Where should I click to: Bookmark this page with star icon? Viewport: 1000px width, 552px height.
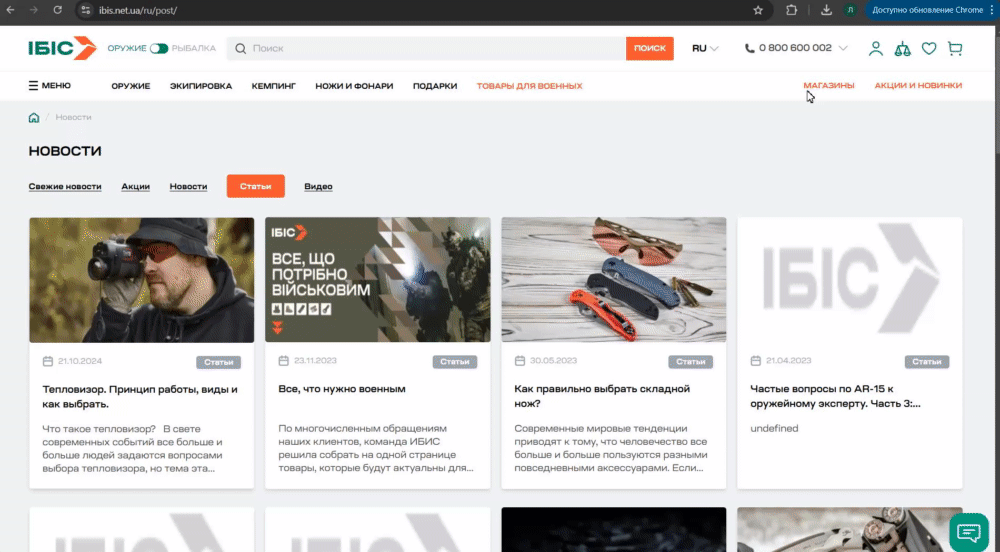coord(758,10)
